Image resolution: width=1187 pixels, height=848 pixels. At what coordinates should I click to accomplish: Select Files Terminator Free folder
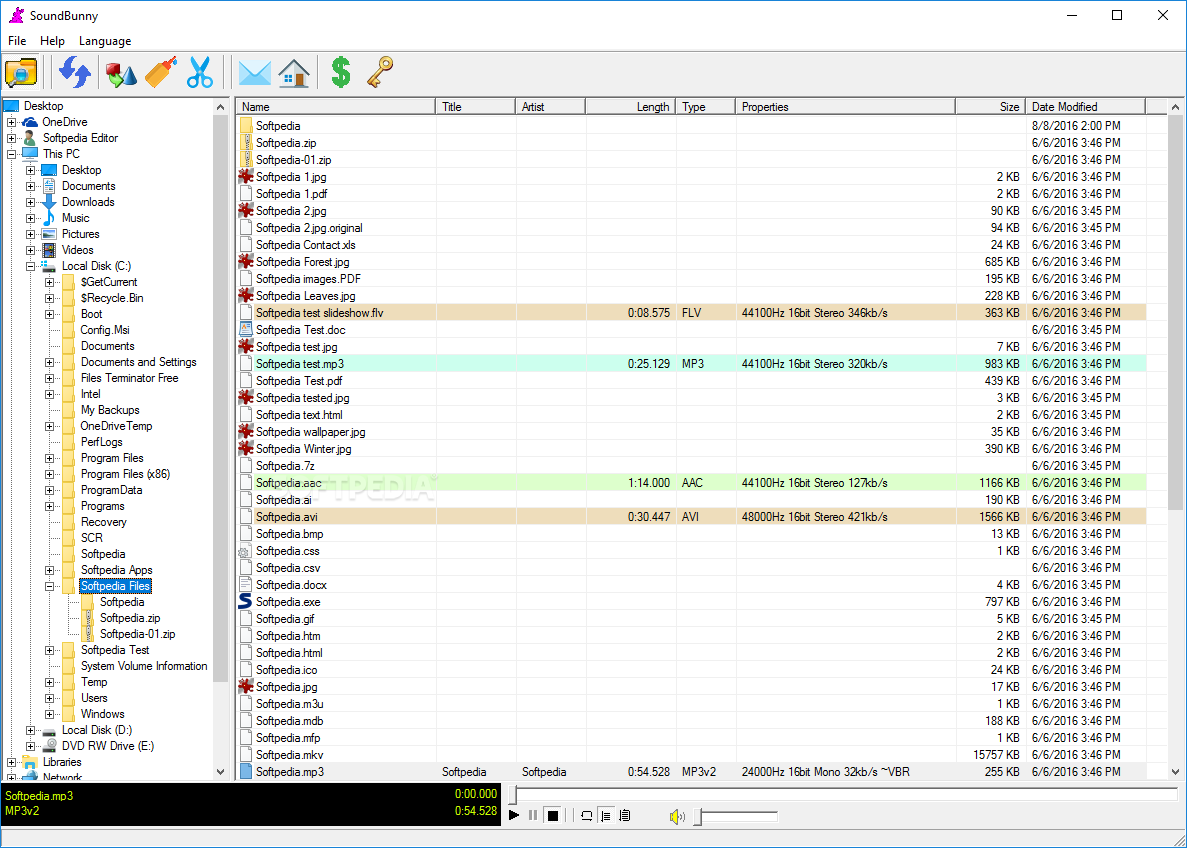click(129, 378)
